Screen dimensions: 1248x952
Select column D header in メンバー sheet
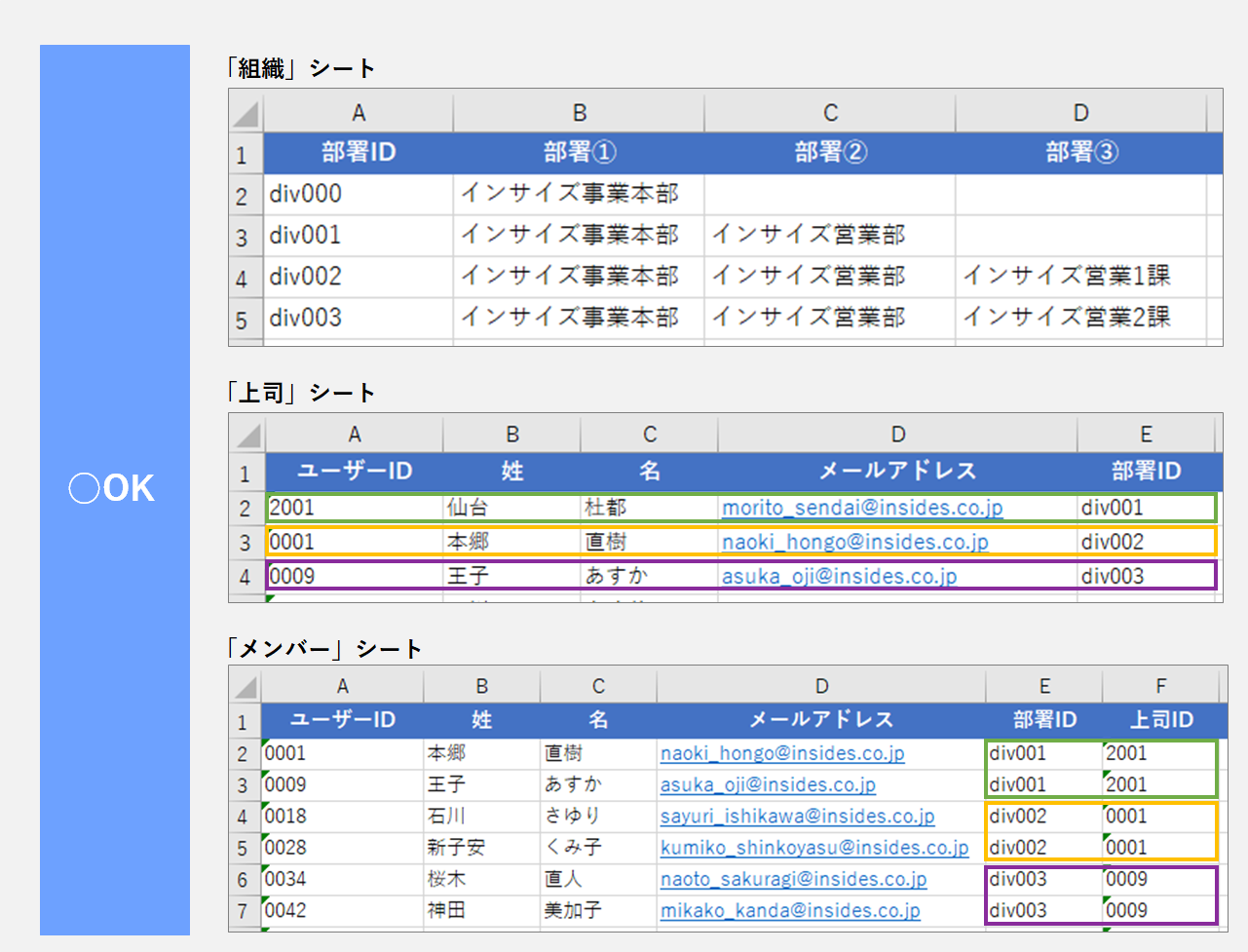(x=821, y=687)
